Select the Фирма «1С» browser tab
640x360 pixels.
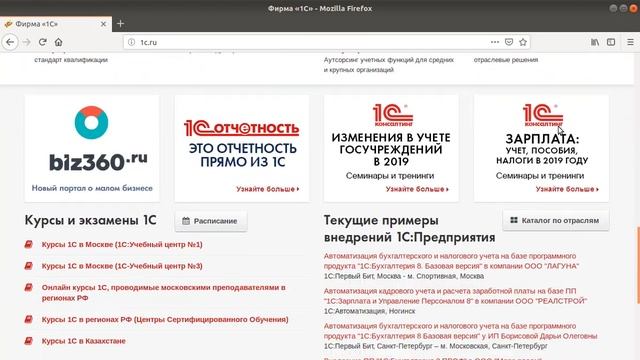(x=56, y=24)
